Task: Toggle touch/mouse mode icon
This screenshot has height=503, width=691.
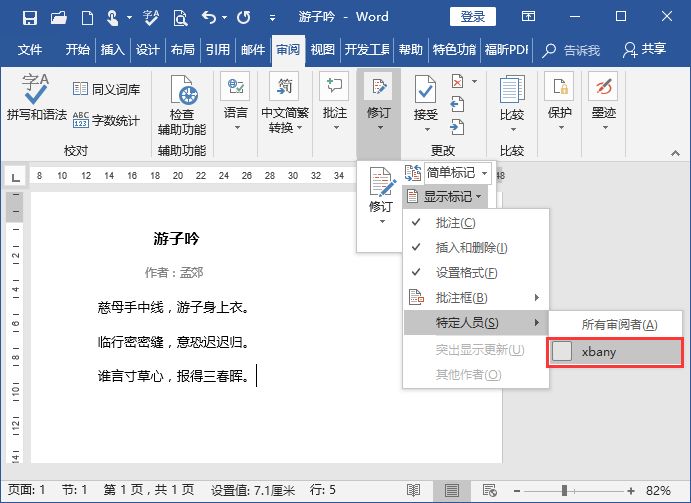Action: [112, 18]
